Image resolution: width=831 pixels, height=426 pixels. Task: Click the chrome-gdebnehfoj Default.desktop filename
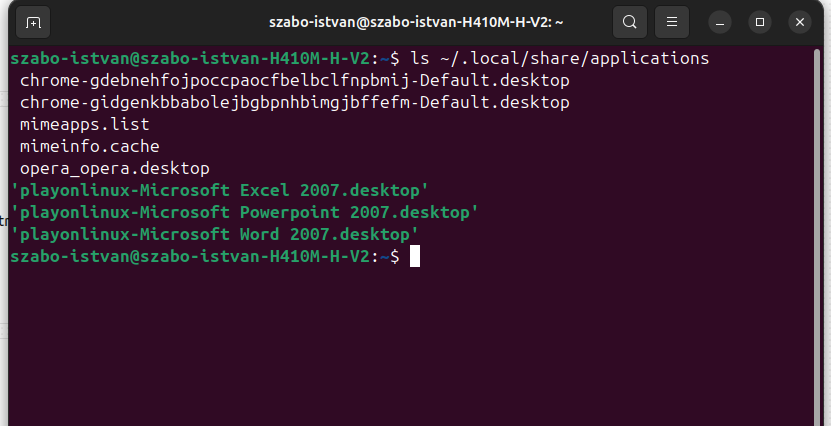pos(294,80)
